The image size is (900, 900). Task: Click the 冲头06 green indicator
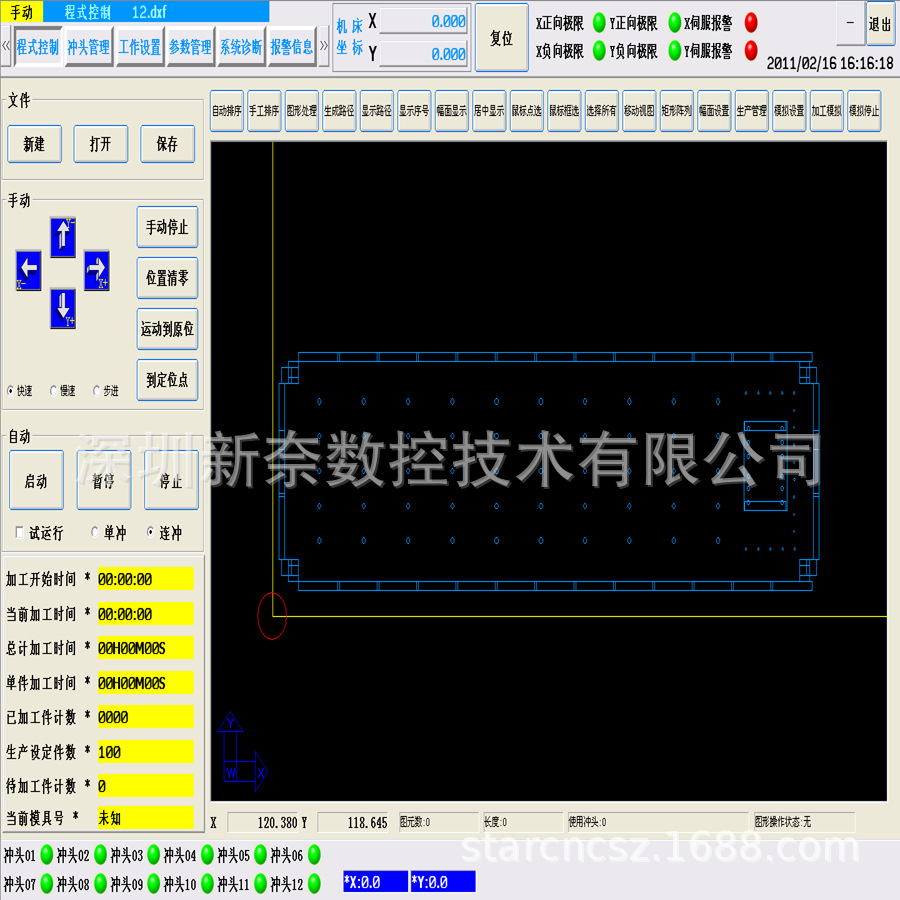(314, 855)
